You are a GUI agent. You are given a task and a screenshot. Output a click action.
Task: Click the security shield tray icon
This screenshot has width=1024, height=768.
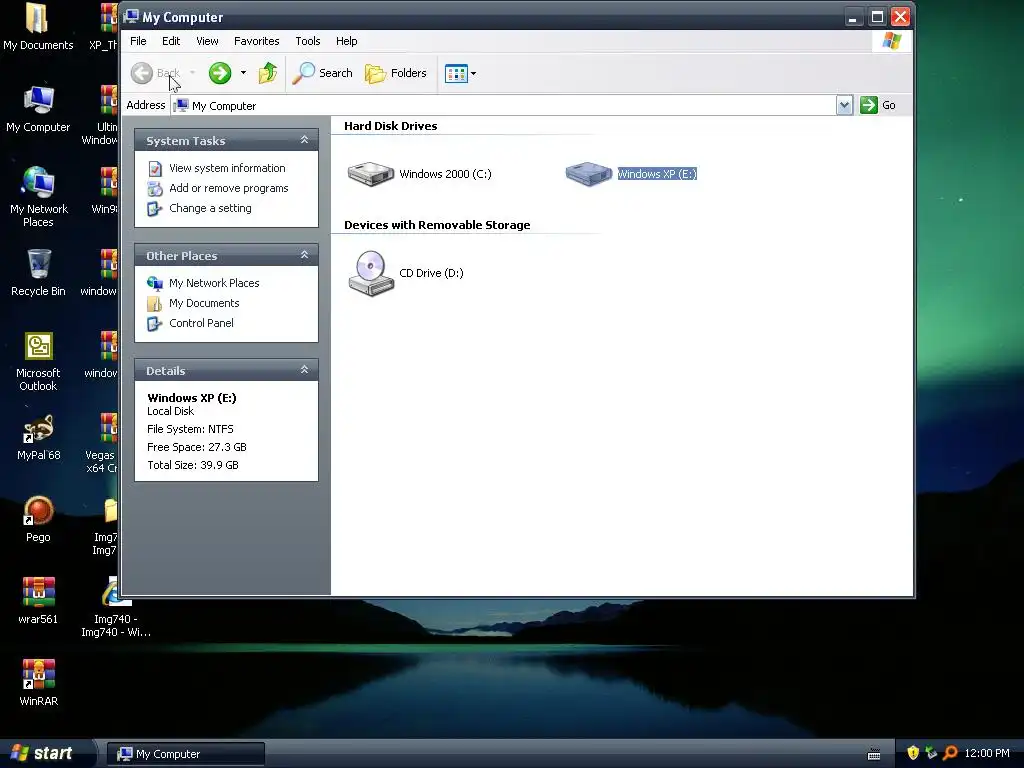pyautogui.click(x=913, y=753)
